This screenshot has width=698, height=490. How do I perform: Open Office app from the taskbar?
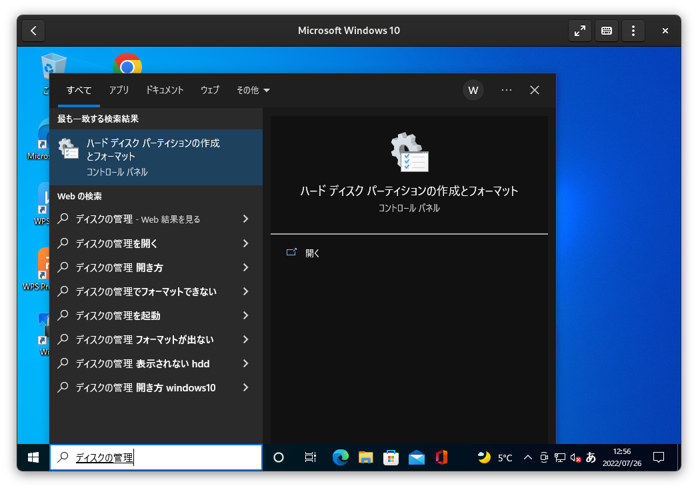tap(442, 457)
